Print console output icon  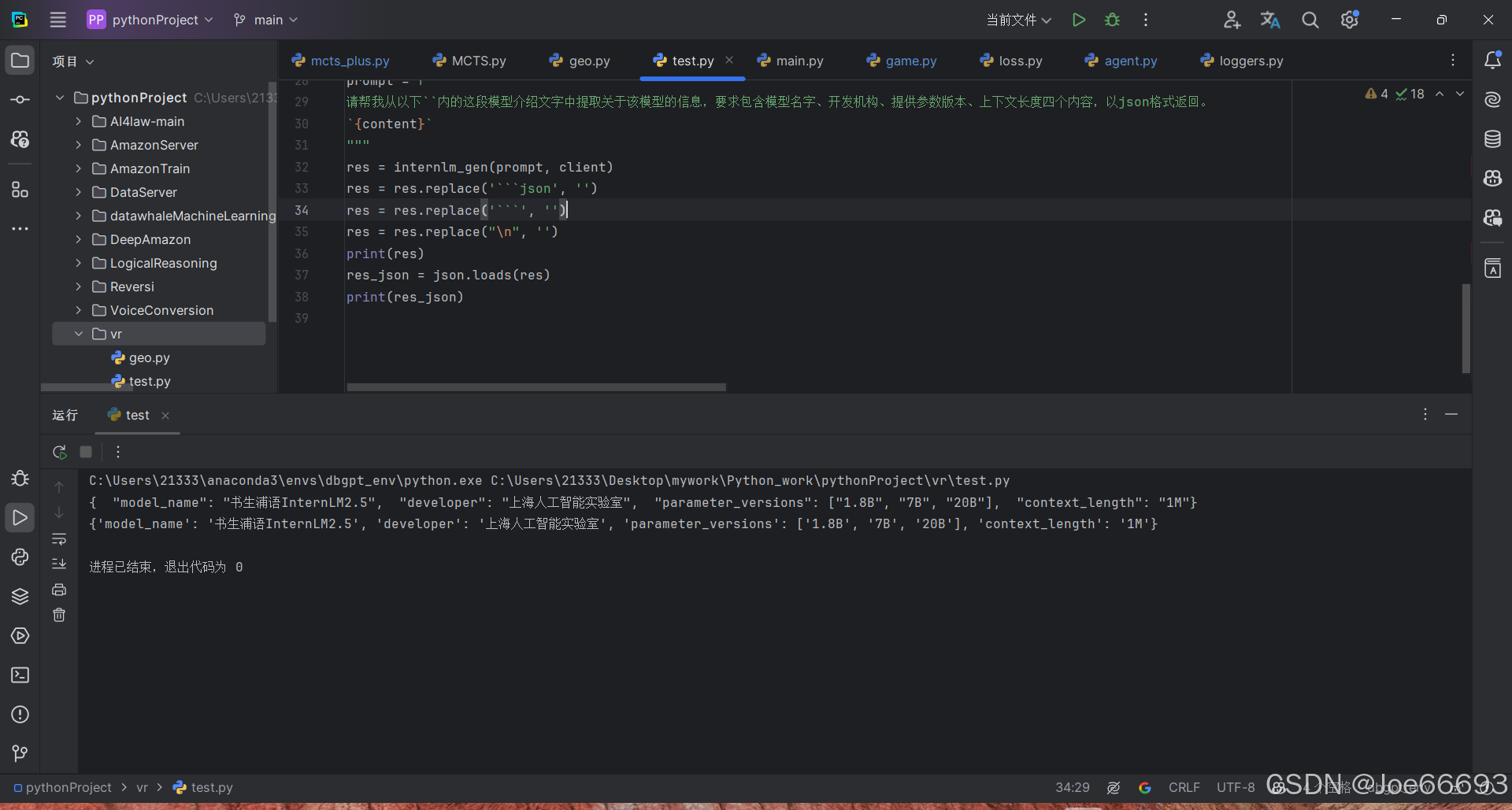(x=59, y=590)
